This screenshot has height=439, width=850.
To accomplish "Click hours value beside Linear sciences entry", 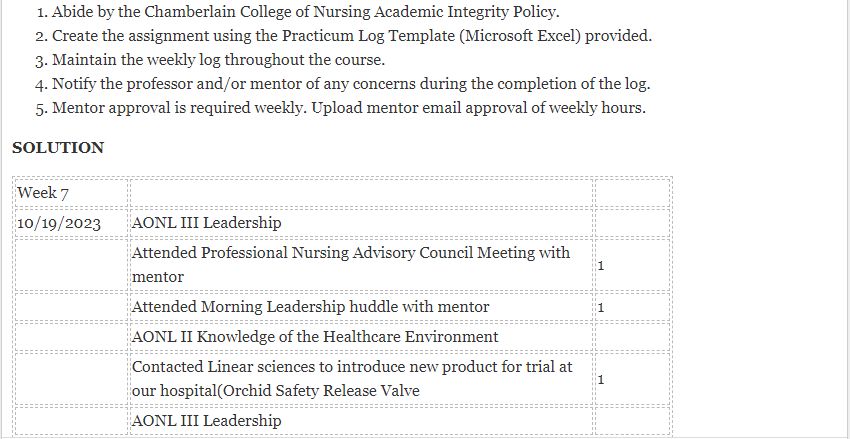I will coord(601,379).
